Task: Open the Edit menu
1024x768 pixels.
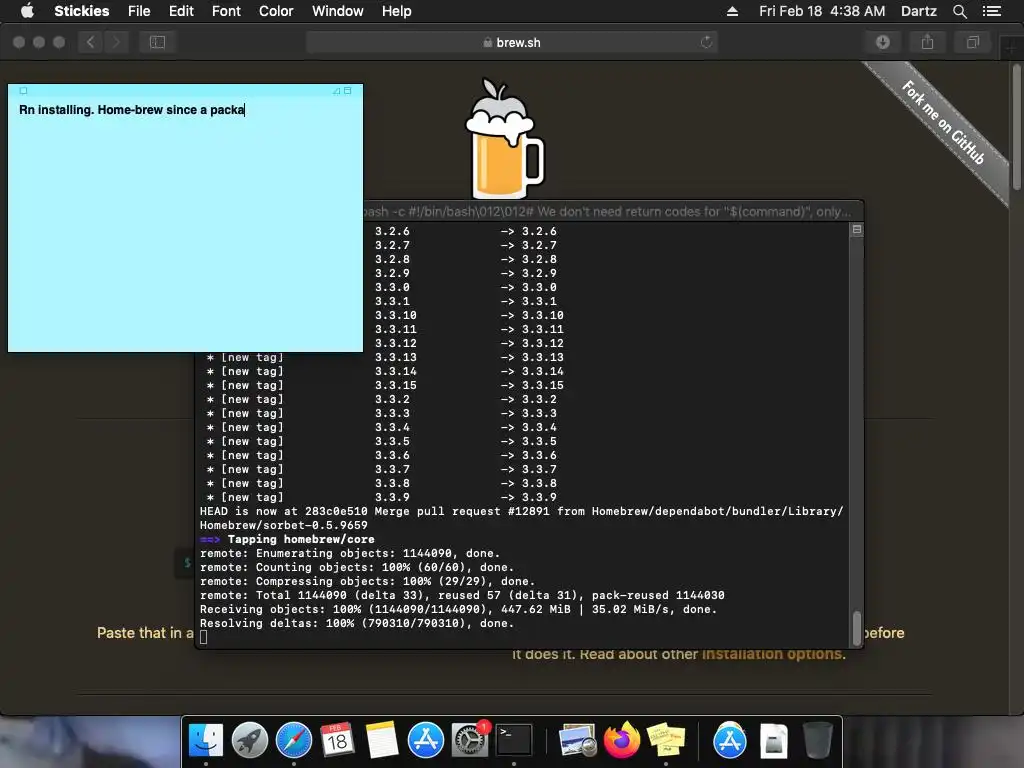Action: pyautogui.click(x=181, y=11)
